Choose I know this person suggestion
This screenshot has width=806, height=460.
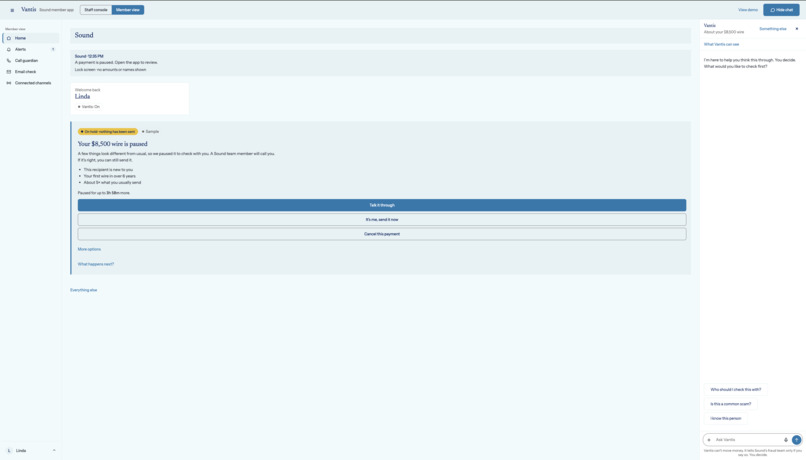click(726, 418)
